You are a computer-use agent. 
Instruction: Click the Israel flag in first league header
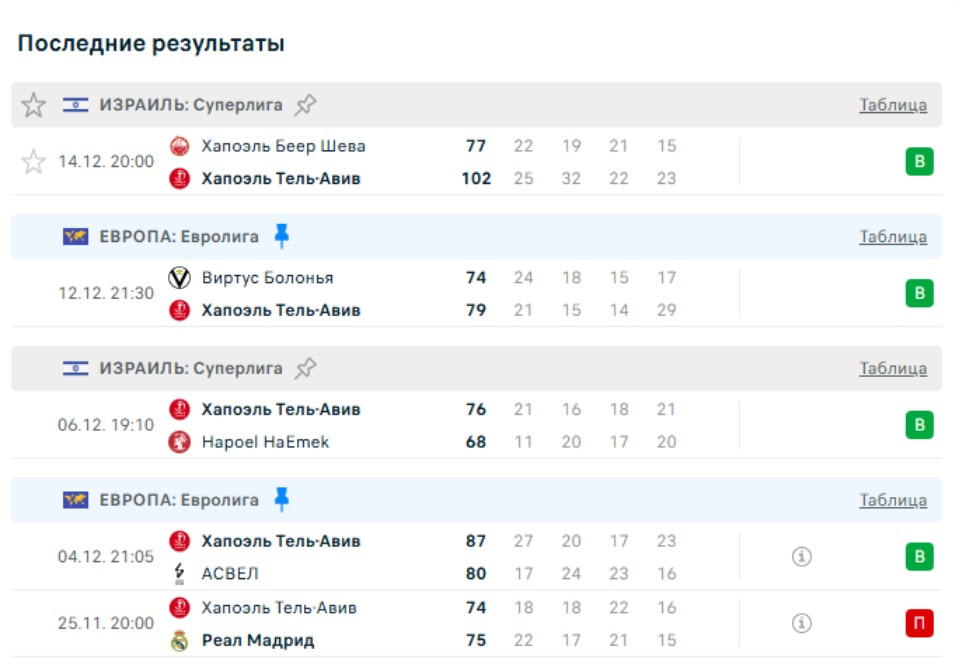[x=75, y=105]
